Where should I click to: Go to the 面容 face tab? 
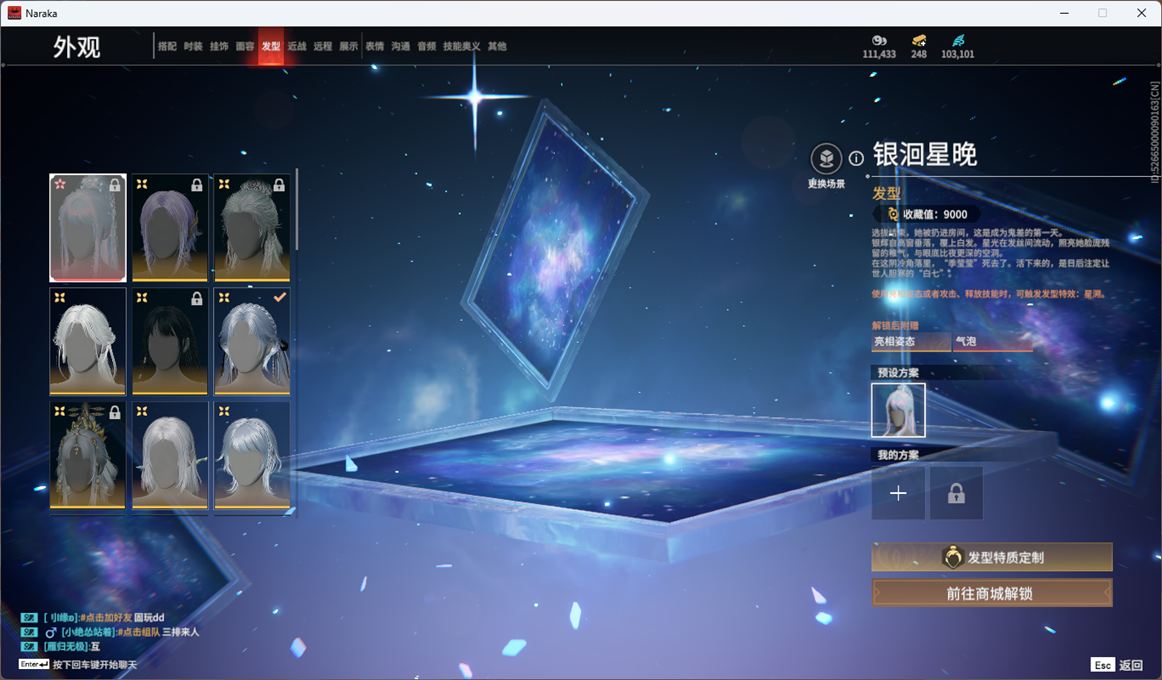[245, 46]
